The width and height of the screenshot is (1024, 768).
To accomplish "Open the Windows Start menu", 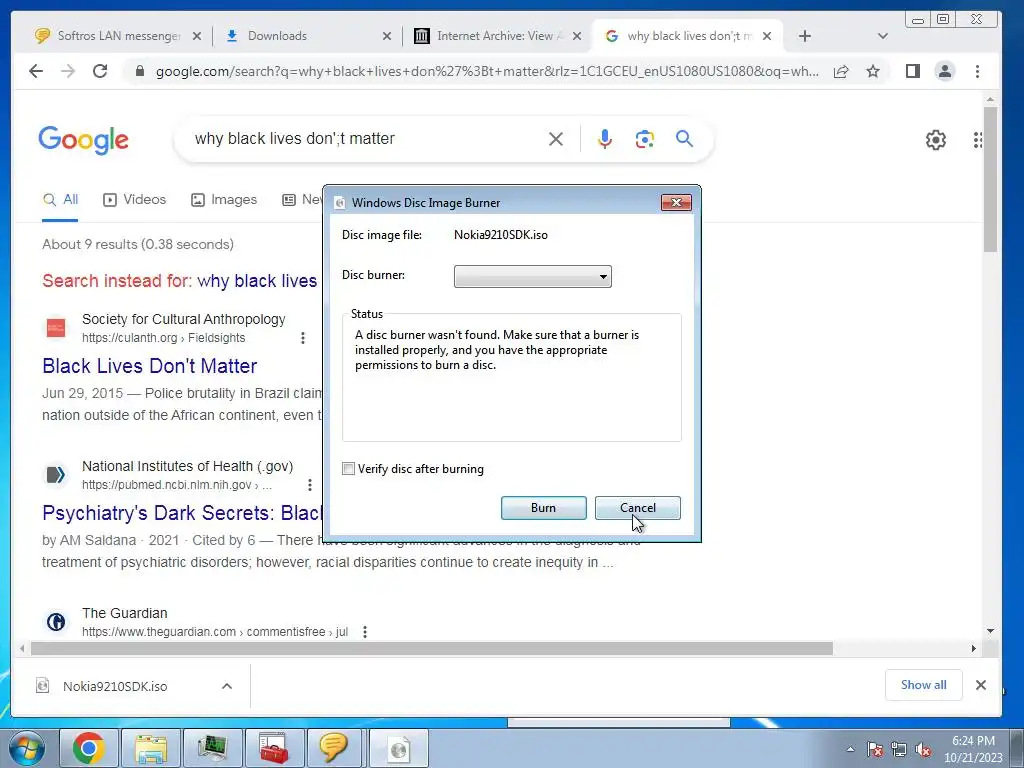I will pyautogui.click(x=26, y=748).
